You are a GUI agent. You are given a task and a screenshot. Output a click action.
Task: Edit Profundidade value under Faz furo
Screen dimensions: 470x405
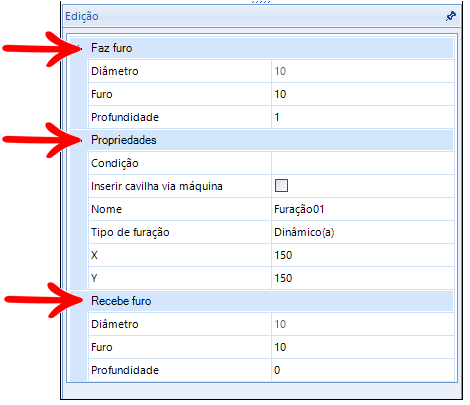363,117
